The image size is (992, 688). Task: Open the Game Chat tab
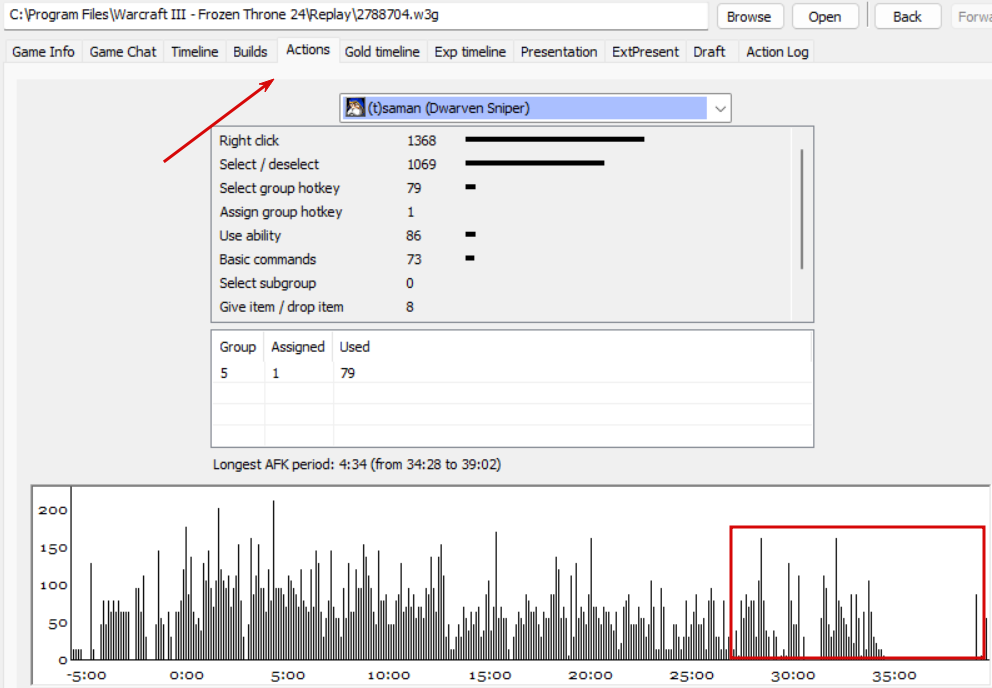(x=123, y=52)
